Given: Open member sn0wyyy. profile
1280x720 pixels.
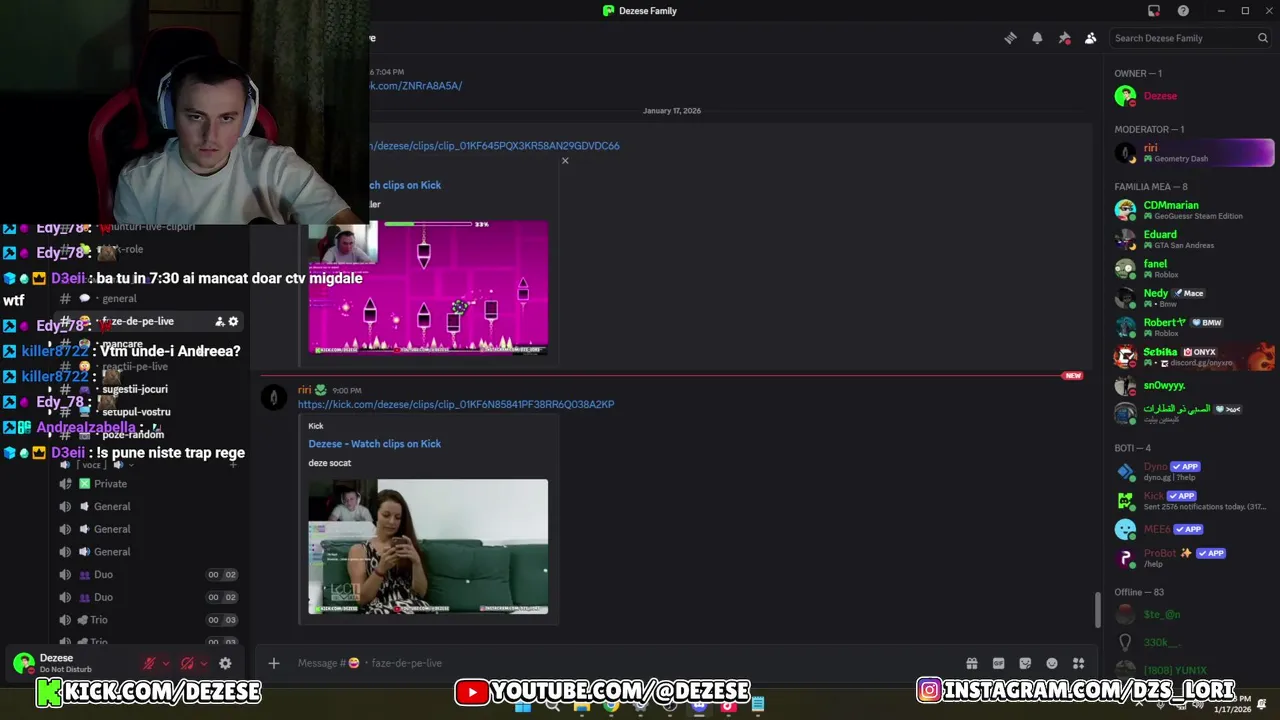Looking at the screenshot, I should [1192, 385].
